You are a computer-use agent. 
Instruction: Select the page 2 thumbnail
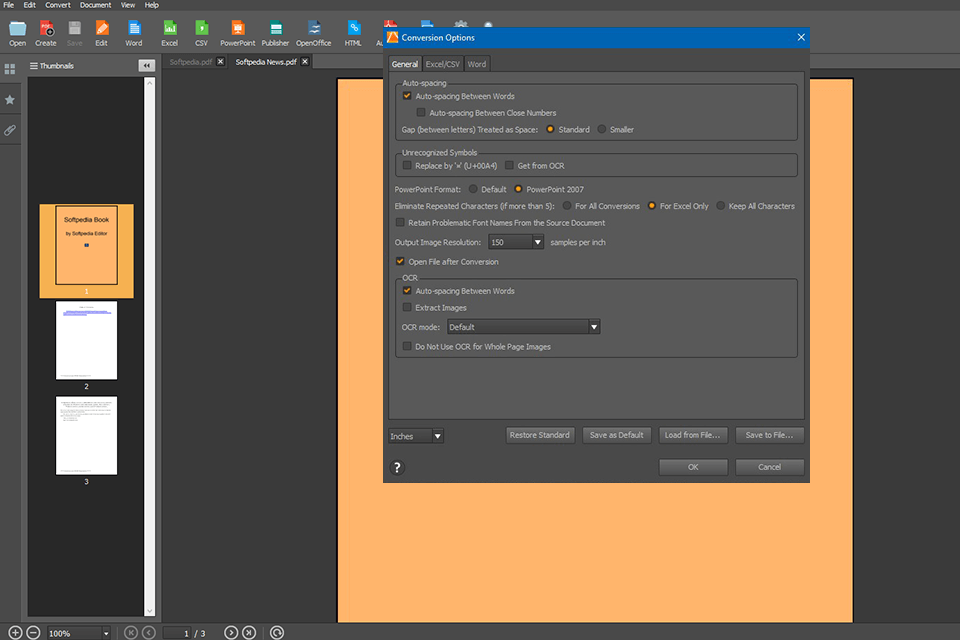click(86, 341)
